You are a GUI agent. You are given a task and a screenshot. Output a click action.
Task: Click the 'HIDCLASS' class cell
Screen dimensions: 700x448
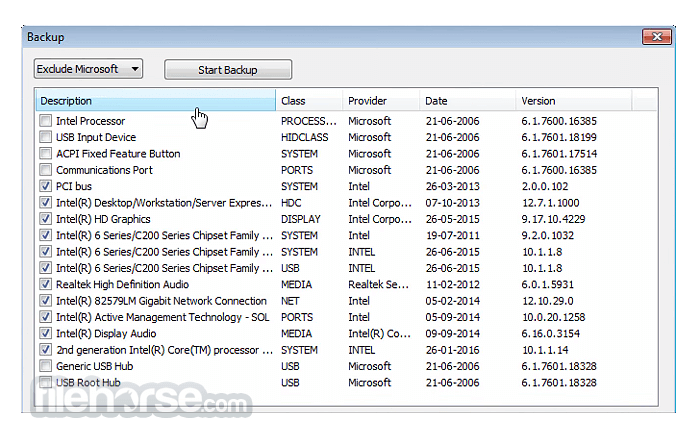tap(304, 137)
